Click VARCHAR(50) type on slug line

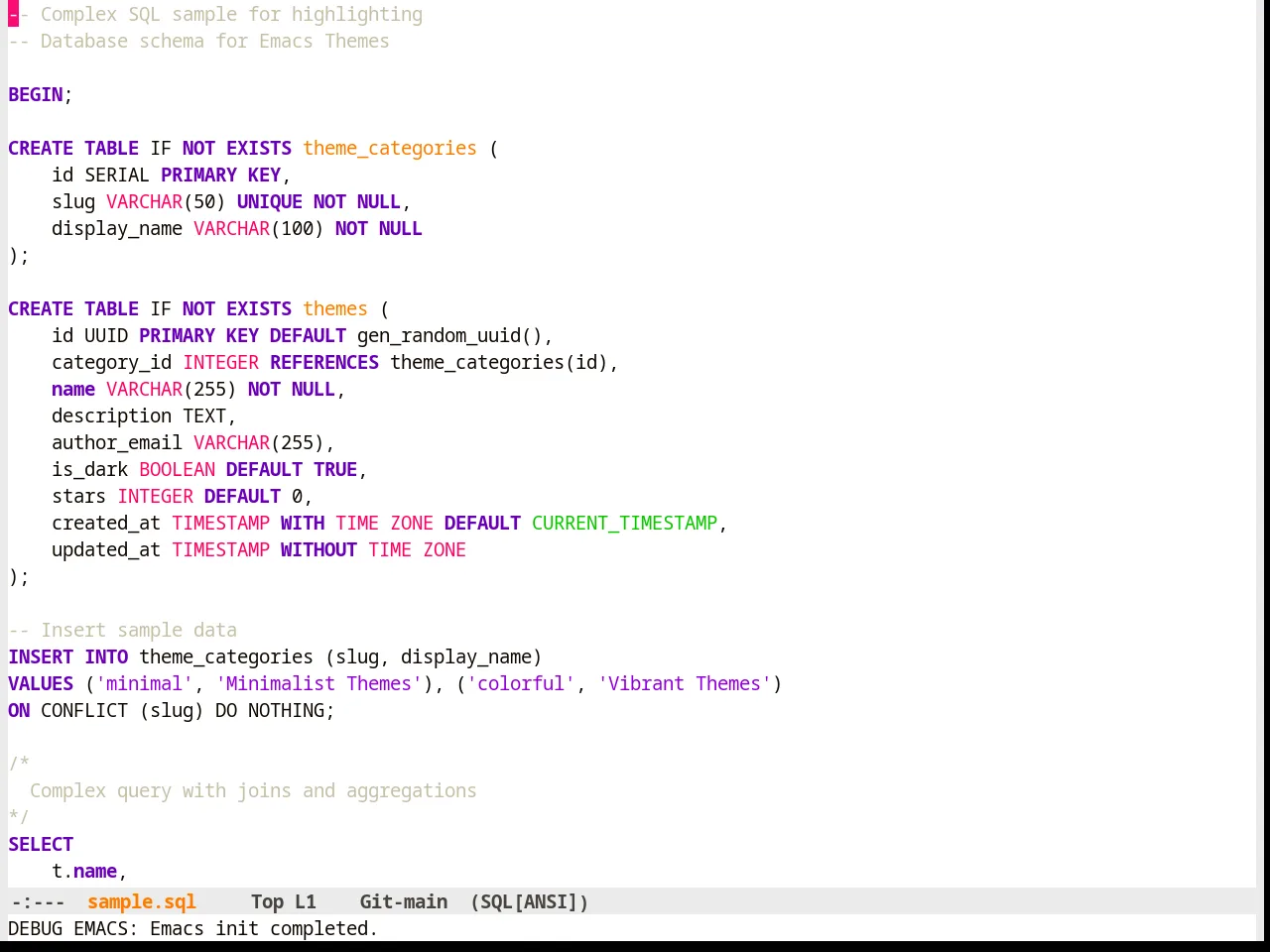coord(166,201)
